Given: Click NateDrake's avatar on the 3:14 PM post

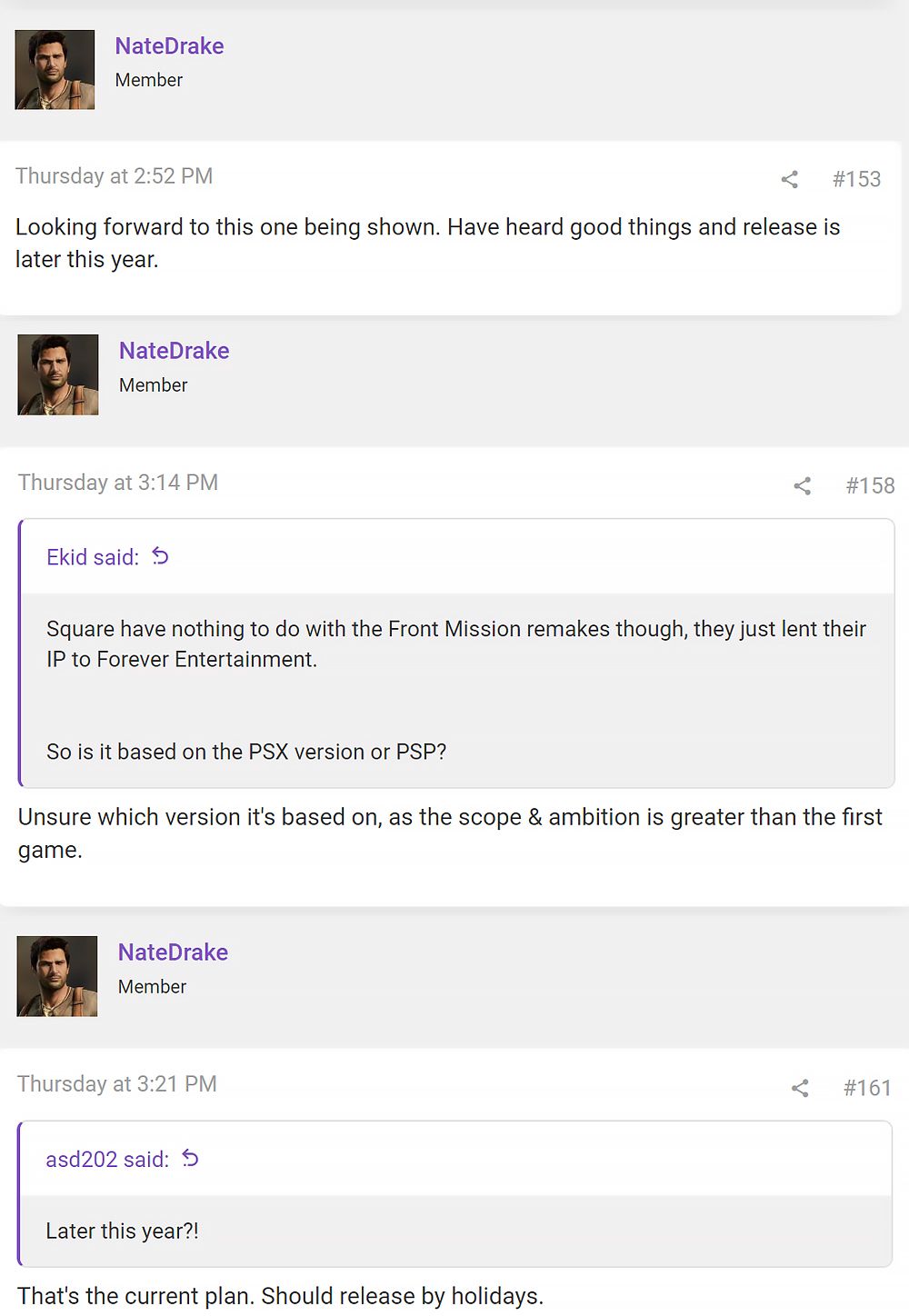Looking at the screenshot, I should [x=58, y=374].
